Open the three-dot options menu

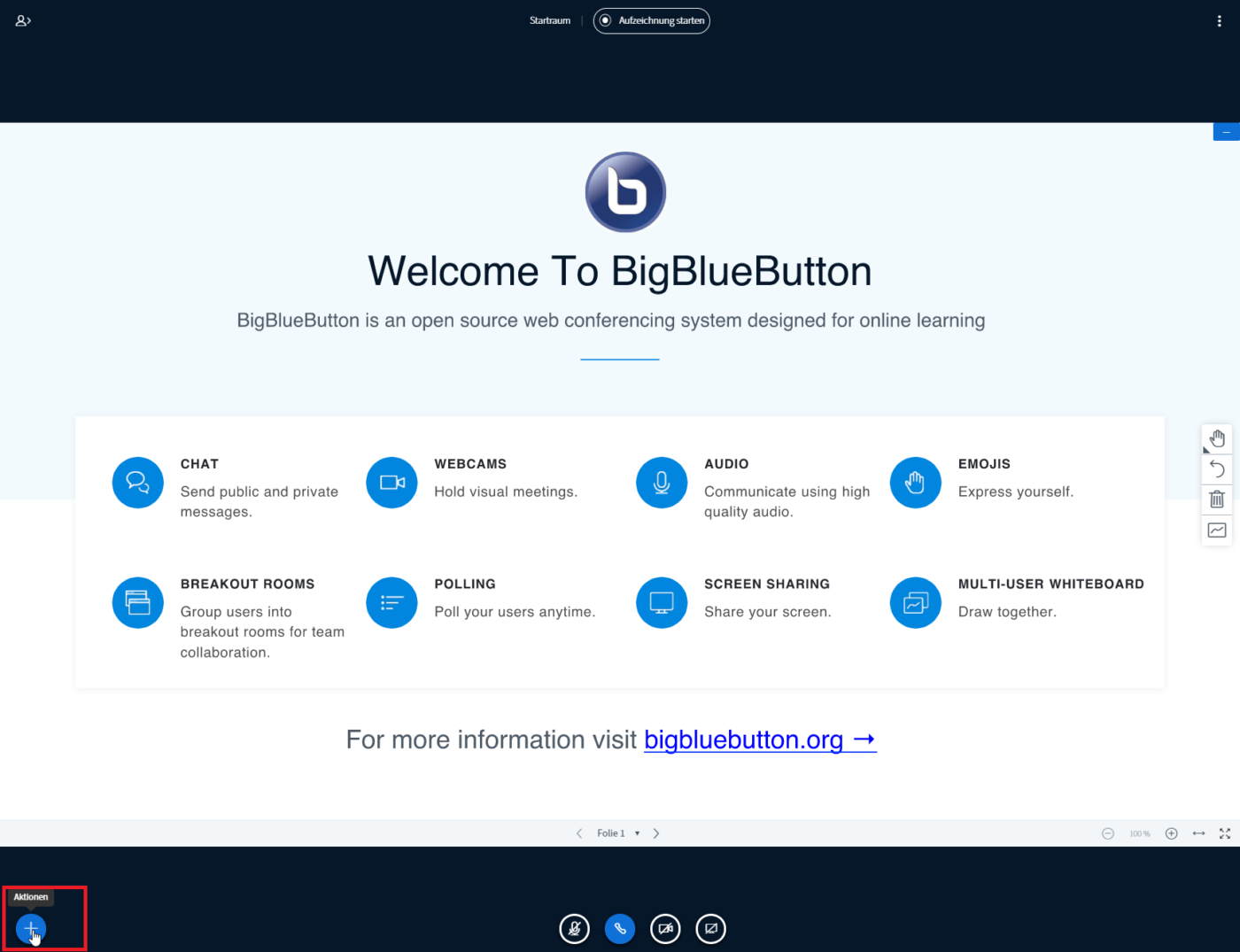(x=1220, y=19)
